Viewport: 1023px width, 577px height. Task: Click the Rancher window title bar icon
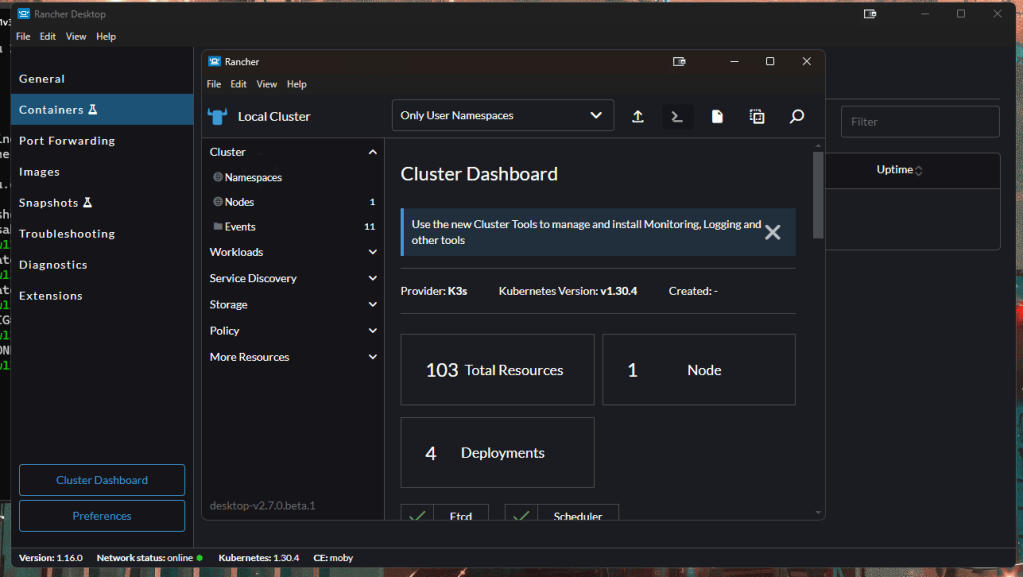click(214, 61)
